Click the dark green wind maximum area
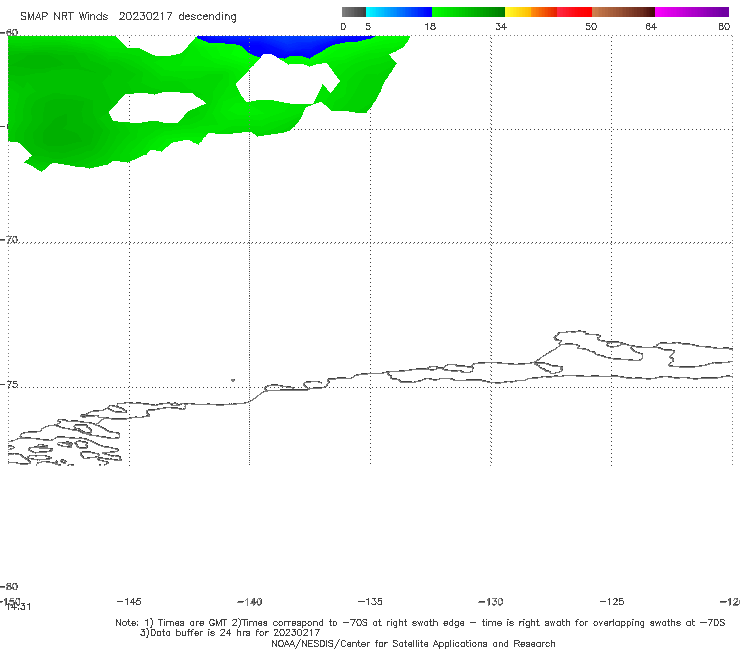 (x=66, y=127)
